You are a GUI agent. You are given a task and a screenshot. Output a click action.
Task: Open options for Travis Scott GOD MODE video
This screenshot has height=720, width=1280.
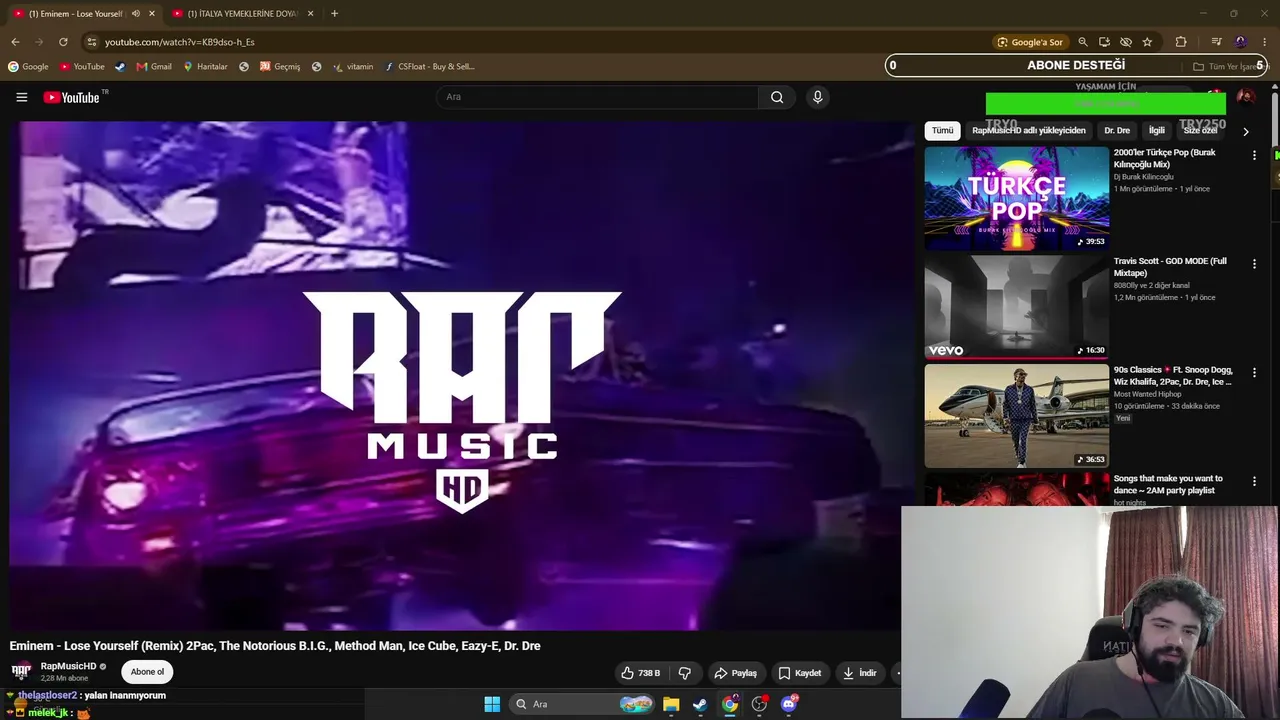coord(1254,264)
